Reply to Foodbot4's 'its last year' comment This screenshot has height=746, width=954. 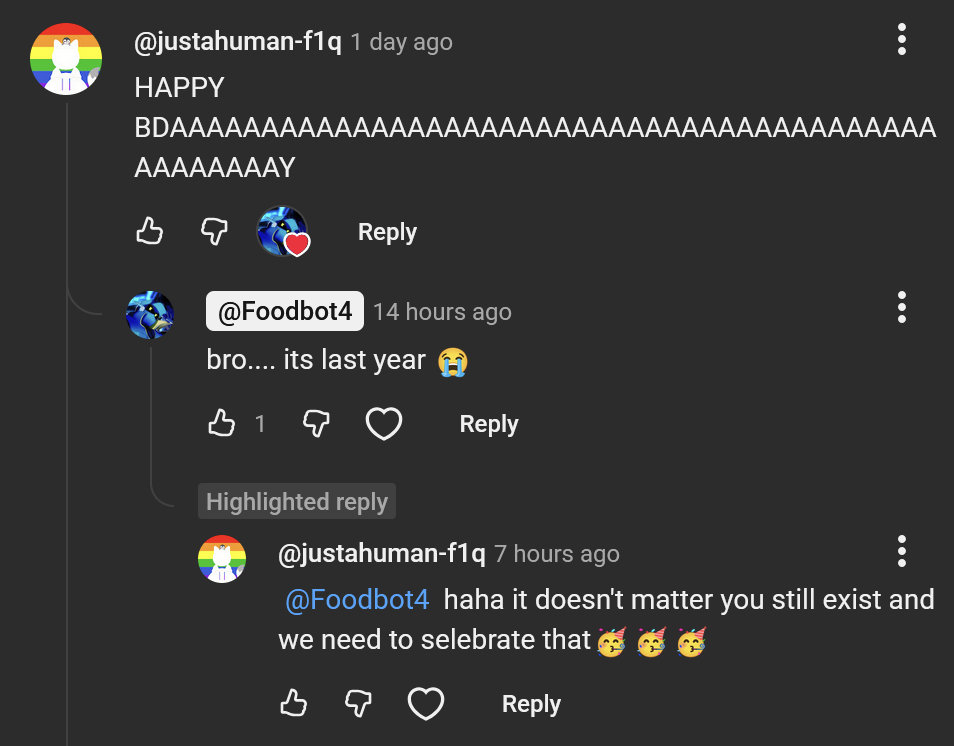[488, 424]
